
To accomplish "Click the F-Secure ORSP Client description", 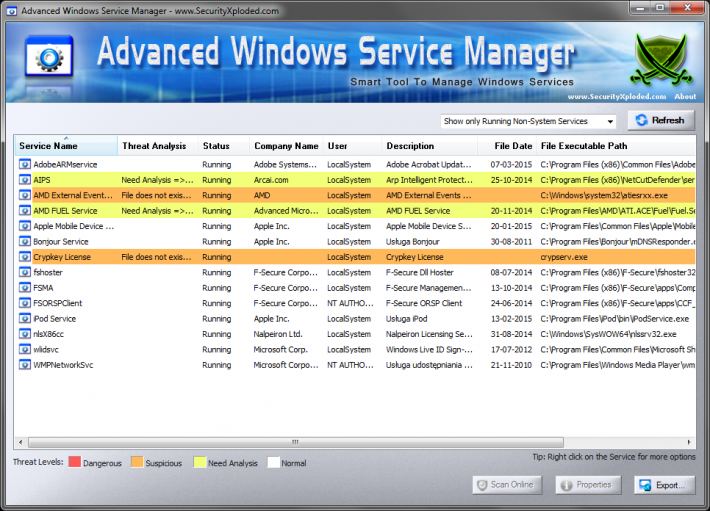I will [x=424, y=303].
